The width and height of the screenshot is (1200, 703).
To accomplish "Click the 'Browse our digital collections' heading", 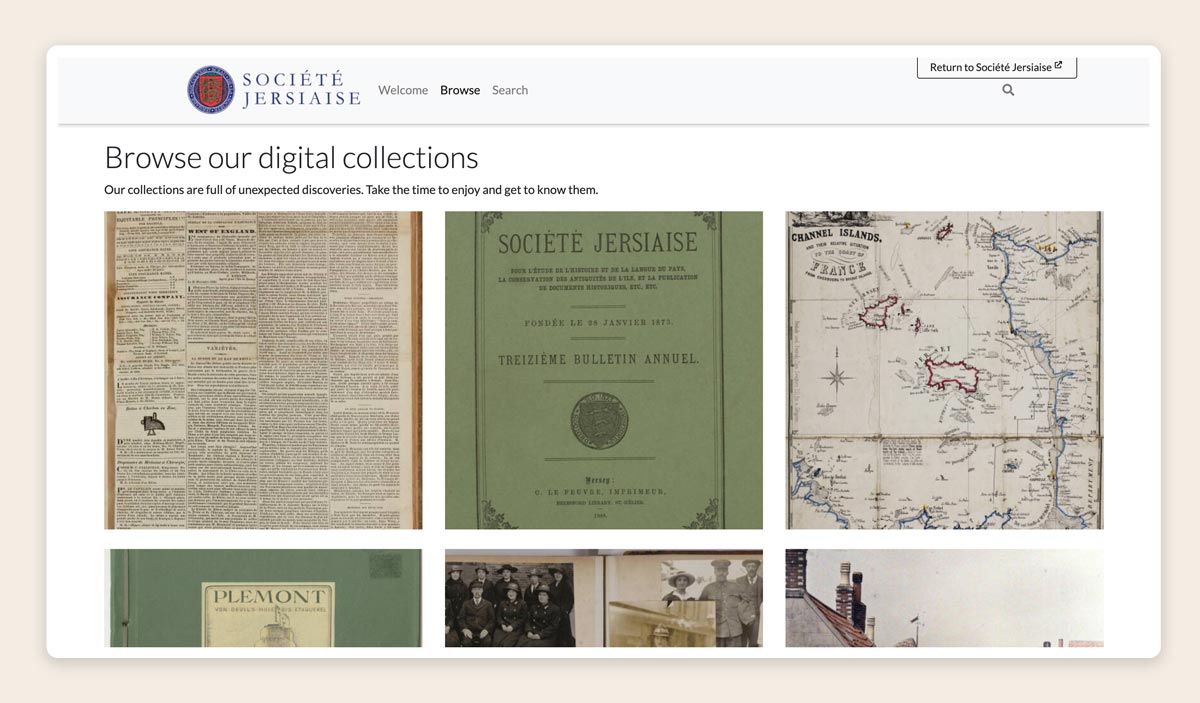I will coord(291,158).
